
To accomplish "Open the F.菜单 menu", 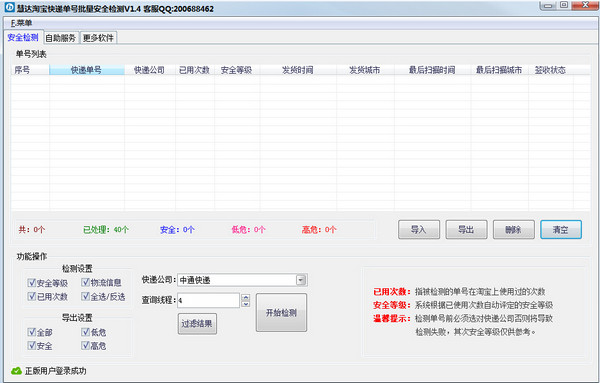I will point(21,23).
